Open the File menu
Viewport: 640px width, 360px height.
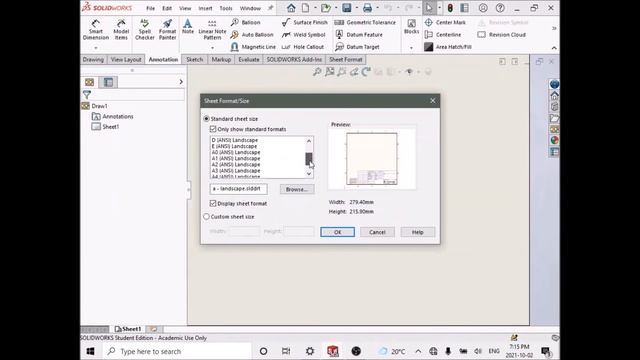pos(151,8)
